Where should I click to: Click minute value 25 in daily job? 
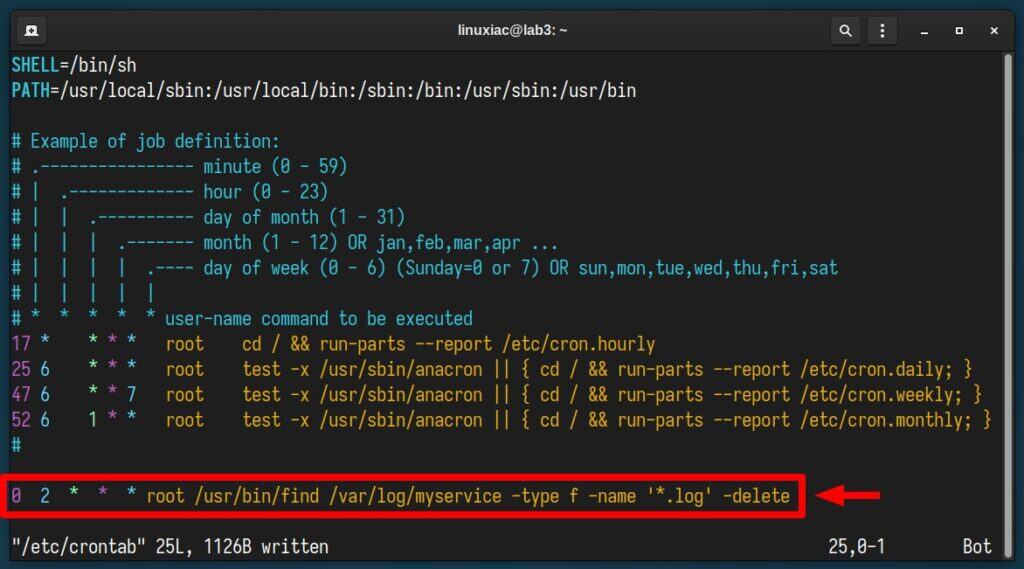(21, 369)
